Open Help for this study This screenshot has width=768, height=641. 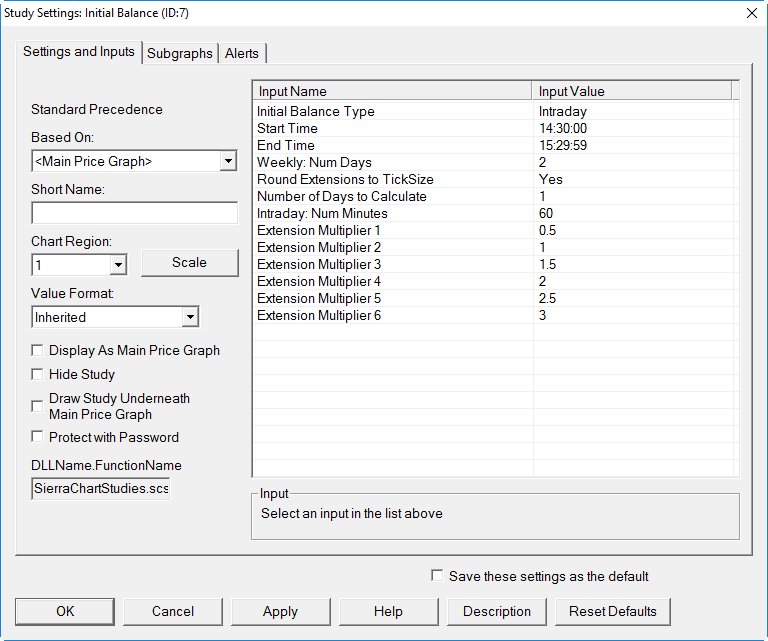[388, 612]
